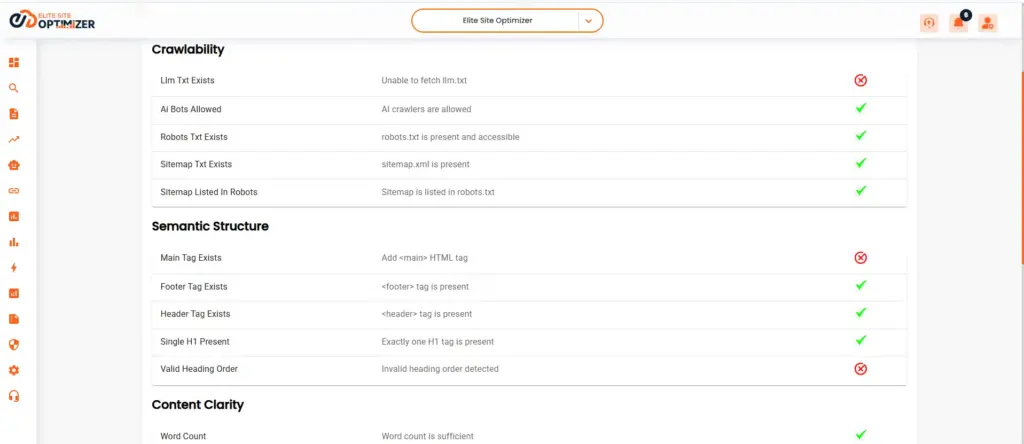
Task: Click 'Word count is sufficient' message
Action: (x=428, y=436)
